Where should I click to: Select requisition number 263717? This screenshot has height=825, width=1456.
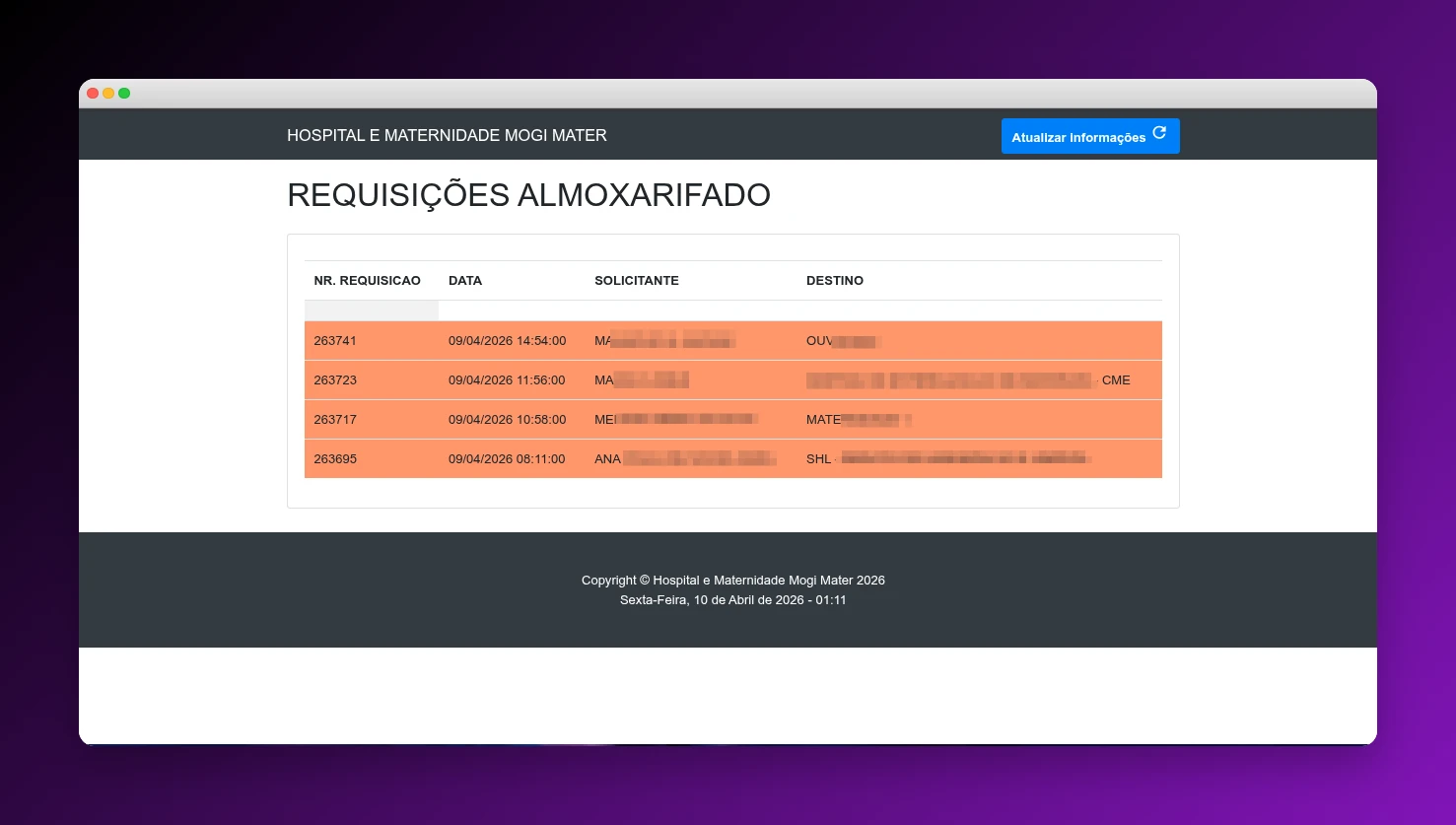tap(335, 420)
